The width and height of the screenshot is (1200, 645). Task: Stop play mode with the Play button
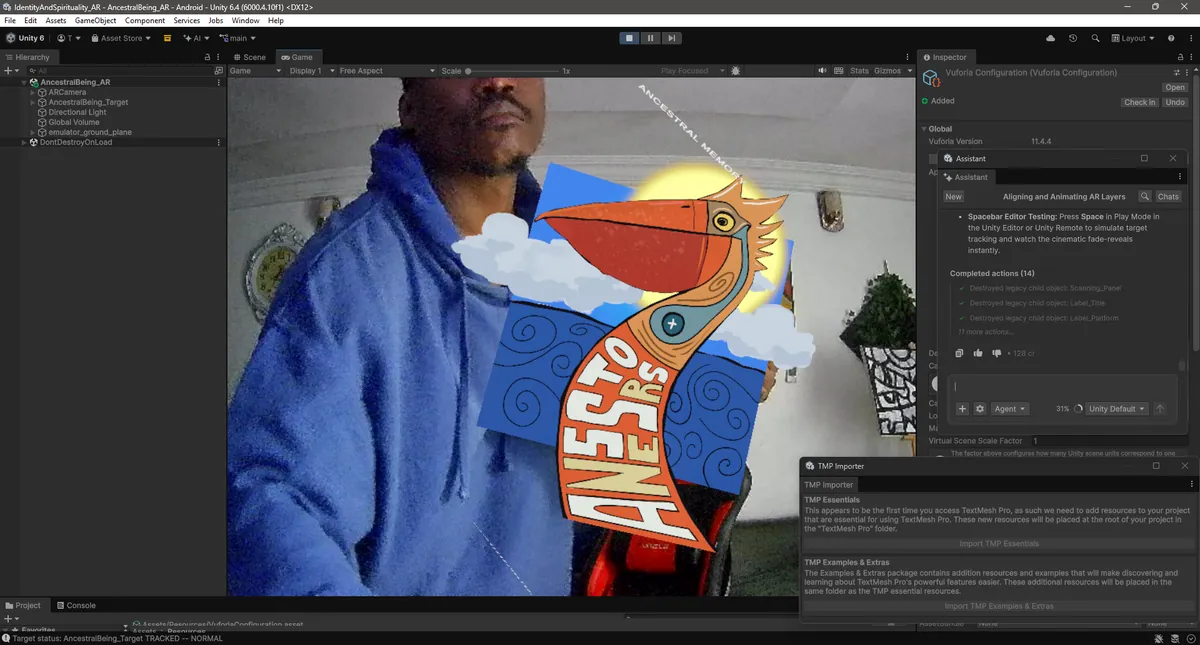click(629, 38)
